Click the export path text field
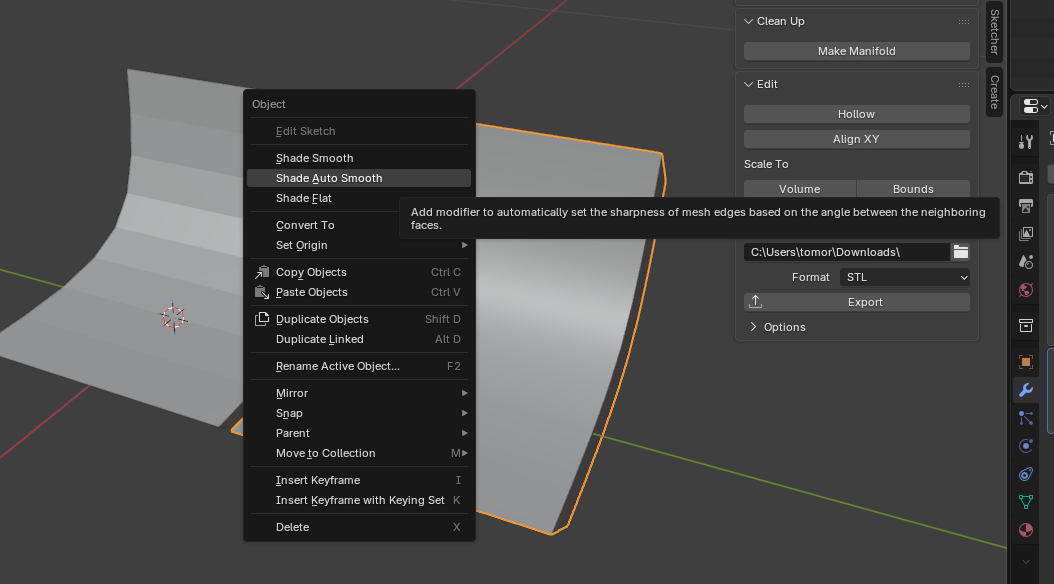The height and width of the screenshot is (584, 1054). tap(846, 252)
